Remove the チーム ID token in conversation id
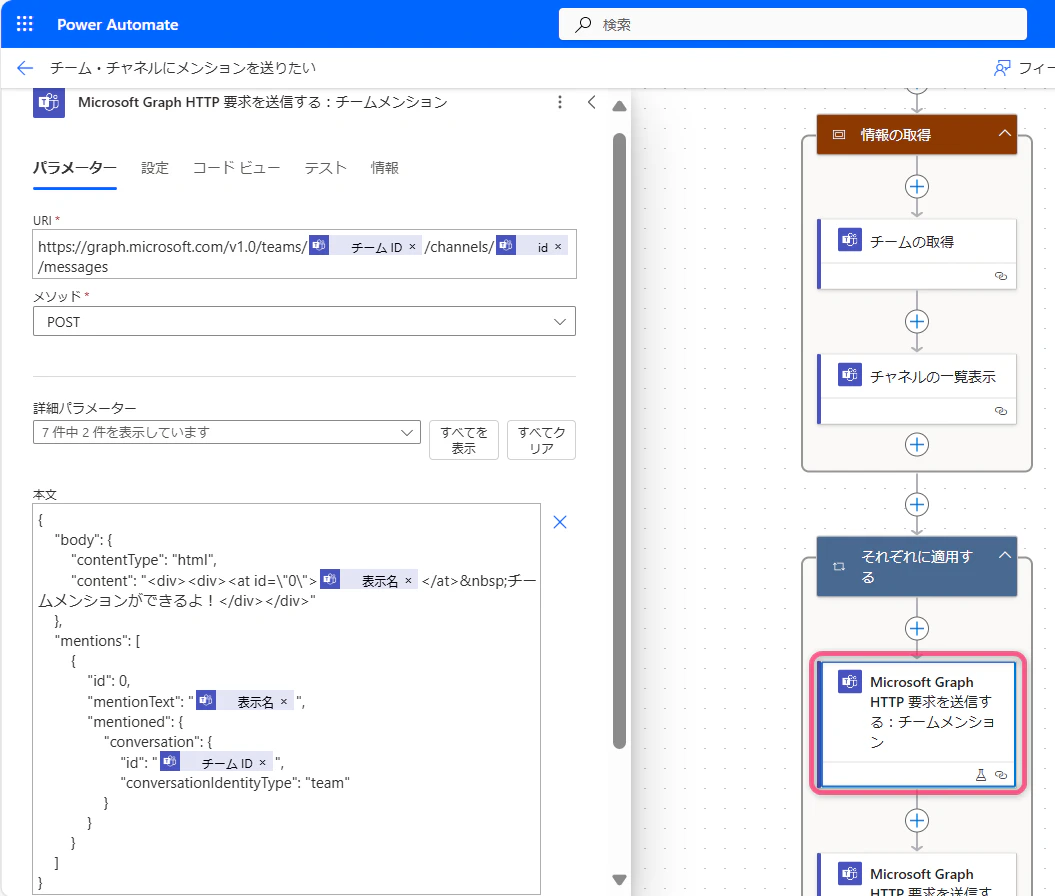 (x=262, y=763)
